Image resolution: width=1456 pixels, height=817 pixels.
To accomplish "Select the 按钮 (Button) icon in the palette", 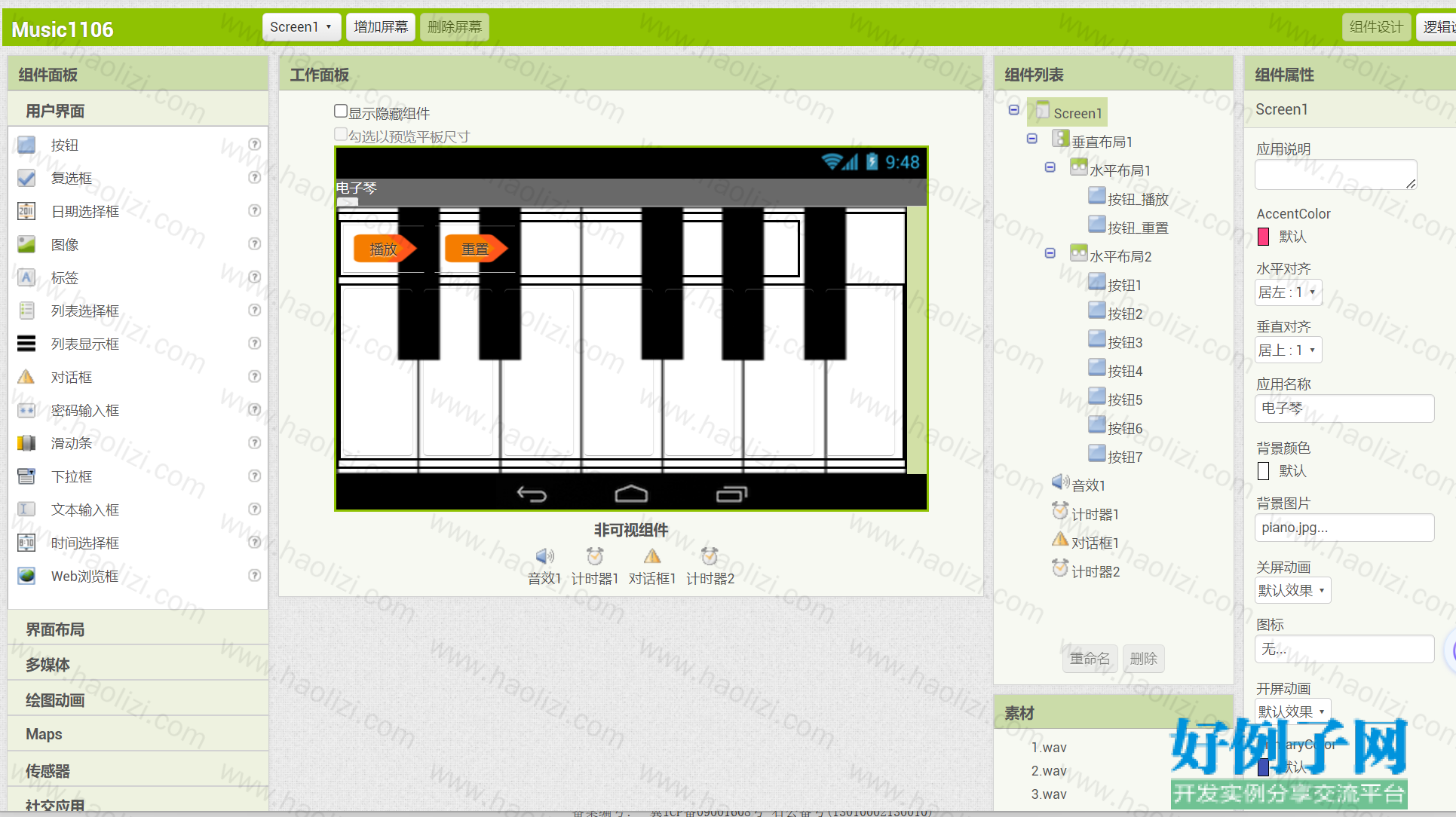I will click(x=26, y=145).
